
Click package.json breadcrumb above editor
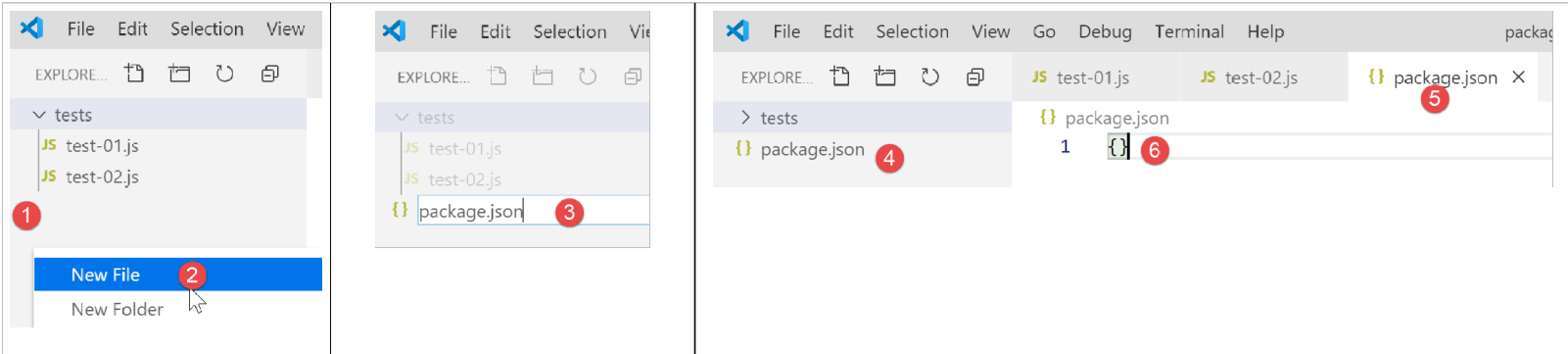tap(1117, 118)
